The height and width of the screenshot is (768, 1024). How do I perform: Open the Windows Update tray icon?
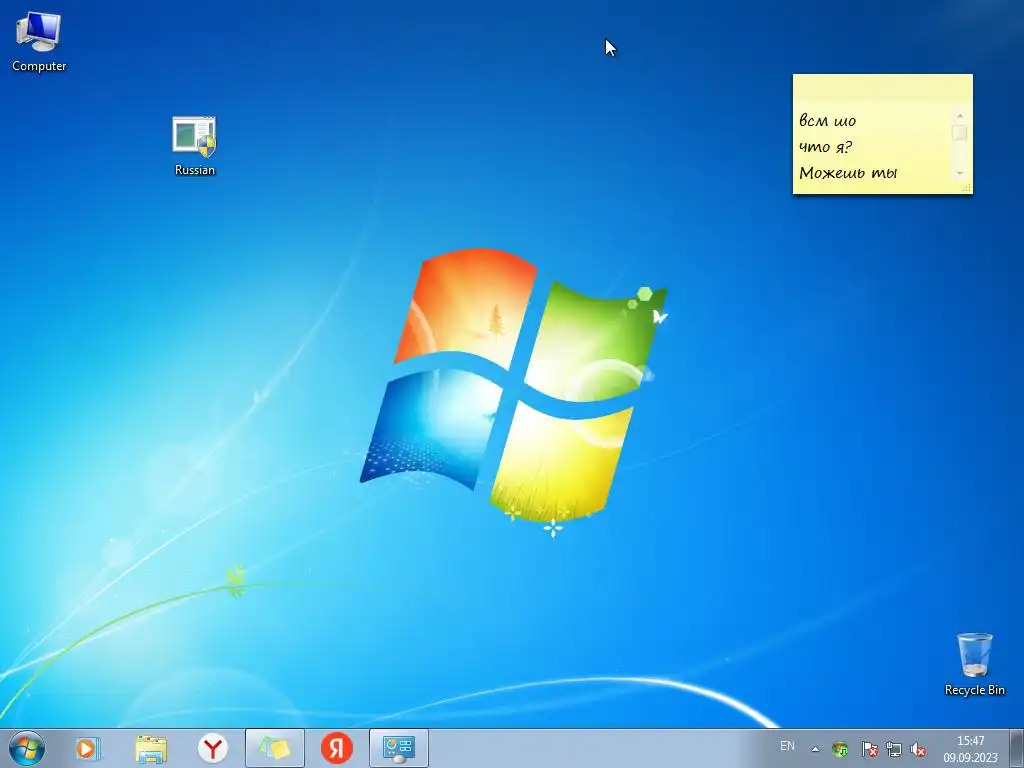[x=840, y=749]
